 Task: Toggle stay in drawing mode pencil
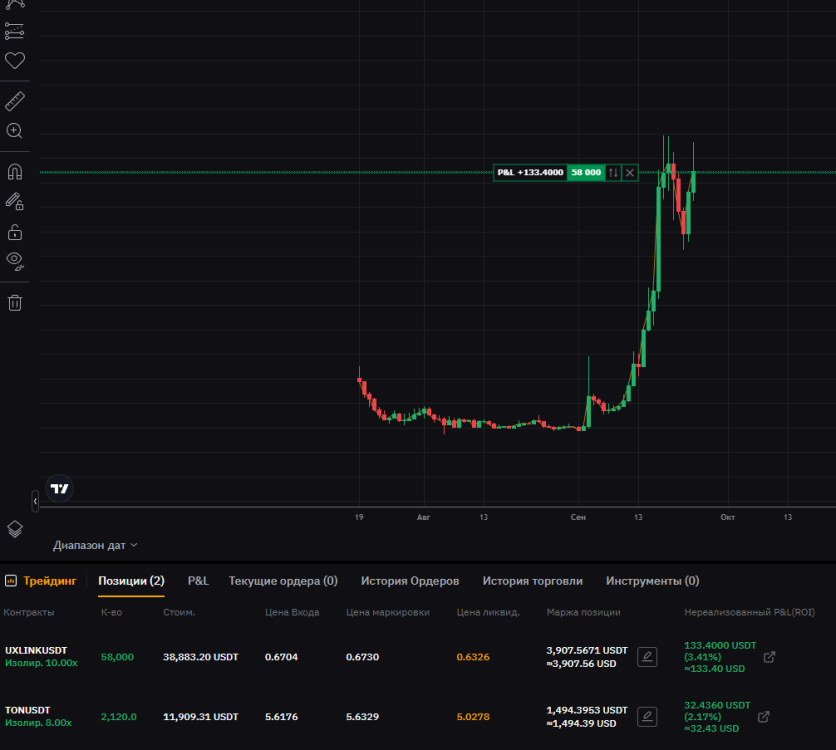tap(15, 201)
